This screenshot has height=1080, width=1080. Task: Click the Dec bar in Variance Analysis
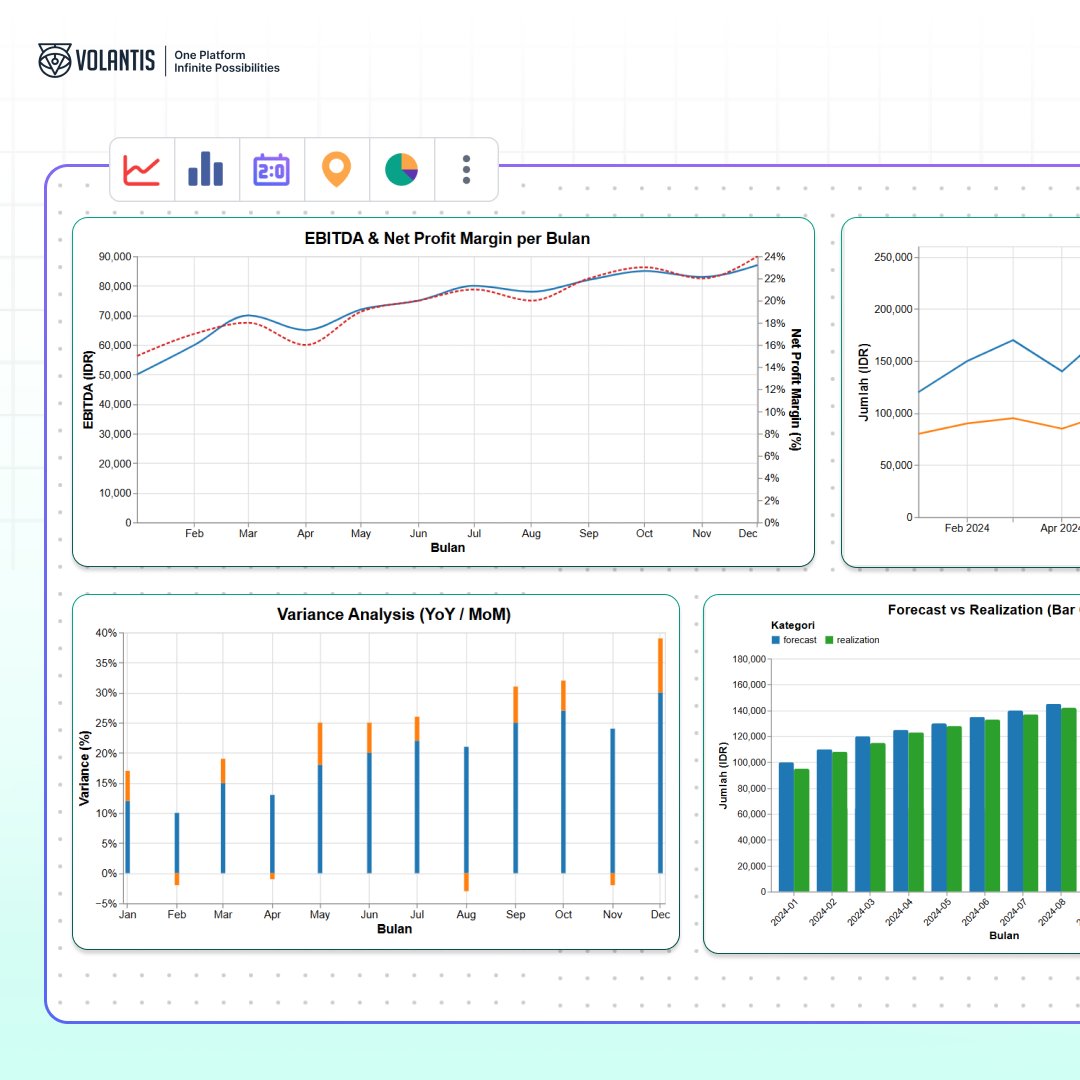click(661, 756)
